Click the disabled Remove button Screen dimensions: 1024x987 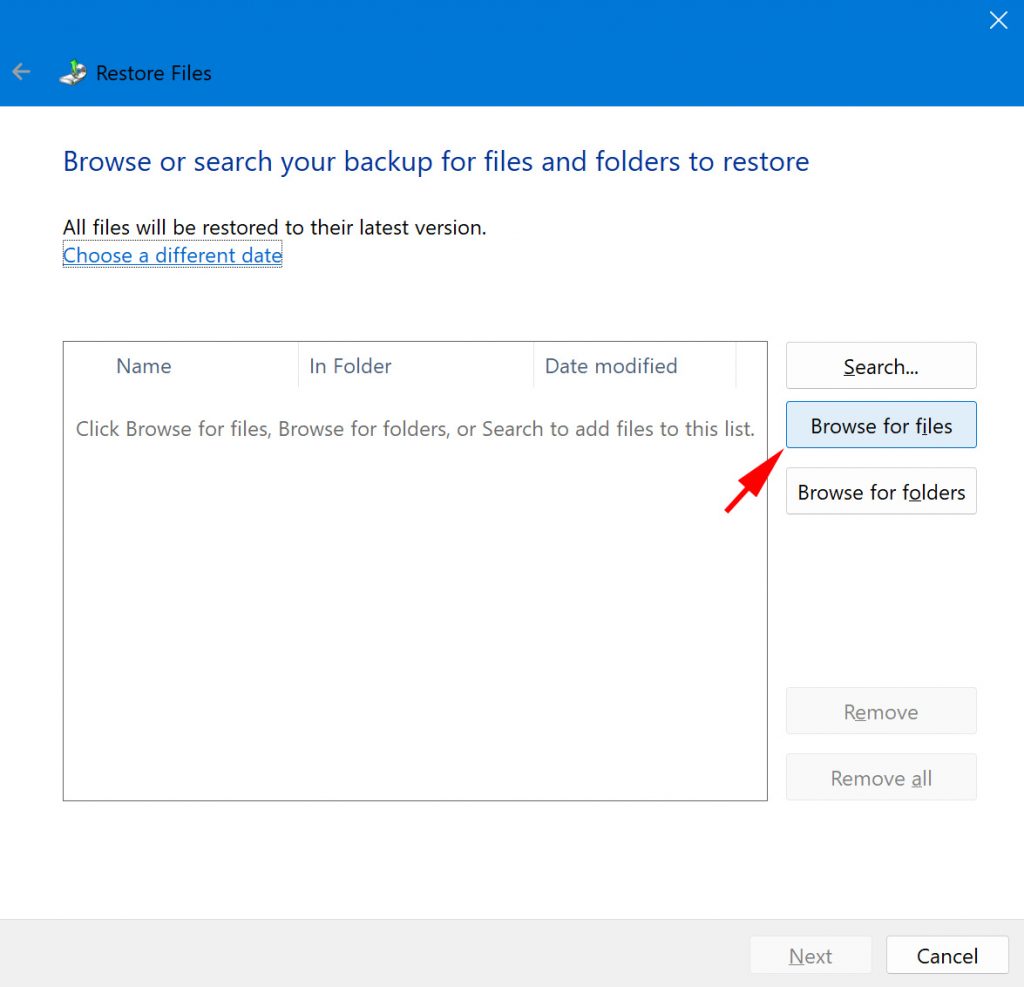(880, 711)
